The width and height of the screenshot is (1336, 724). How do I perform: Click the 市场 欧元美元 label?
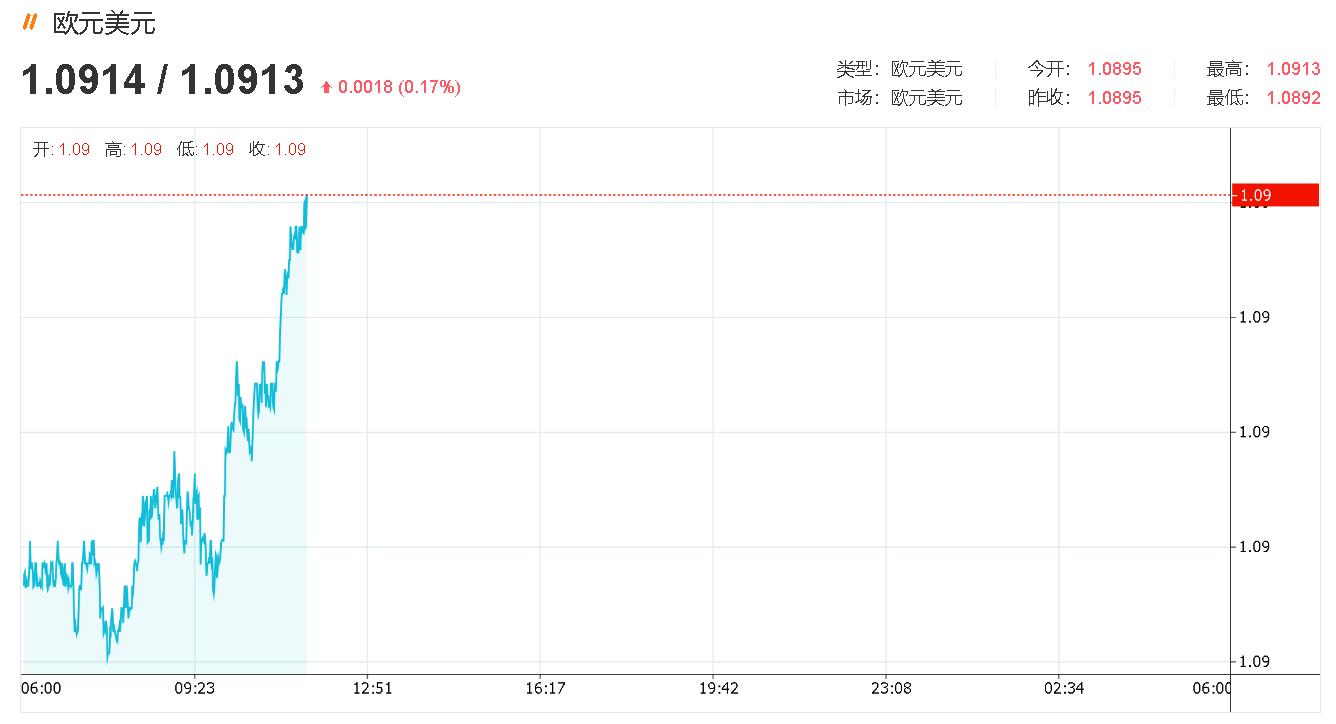pos(899,98)
